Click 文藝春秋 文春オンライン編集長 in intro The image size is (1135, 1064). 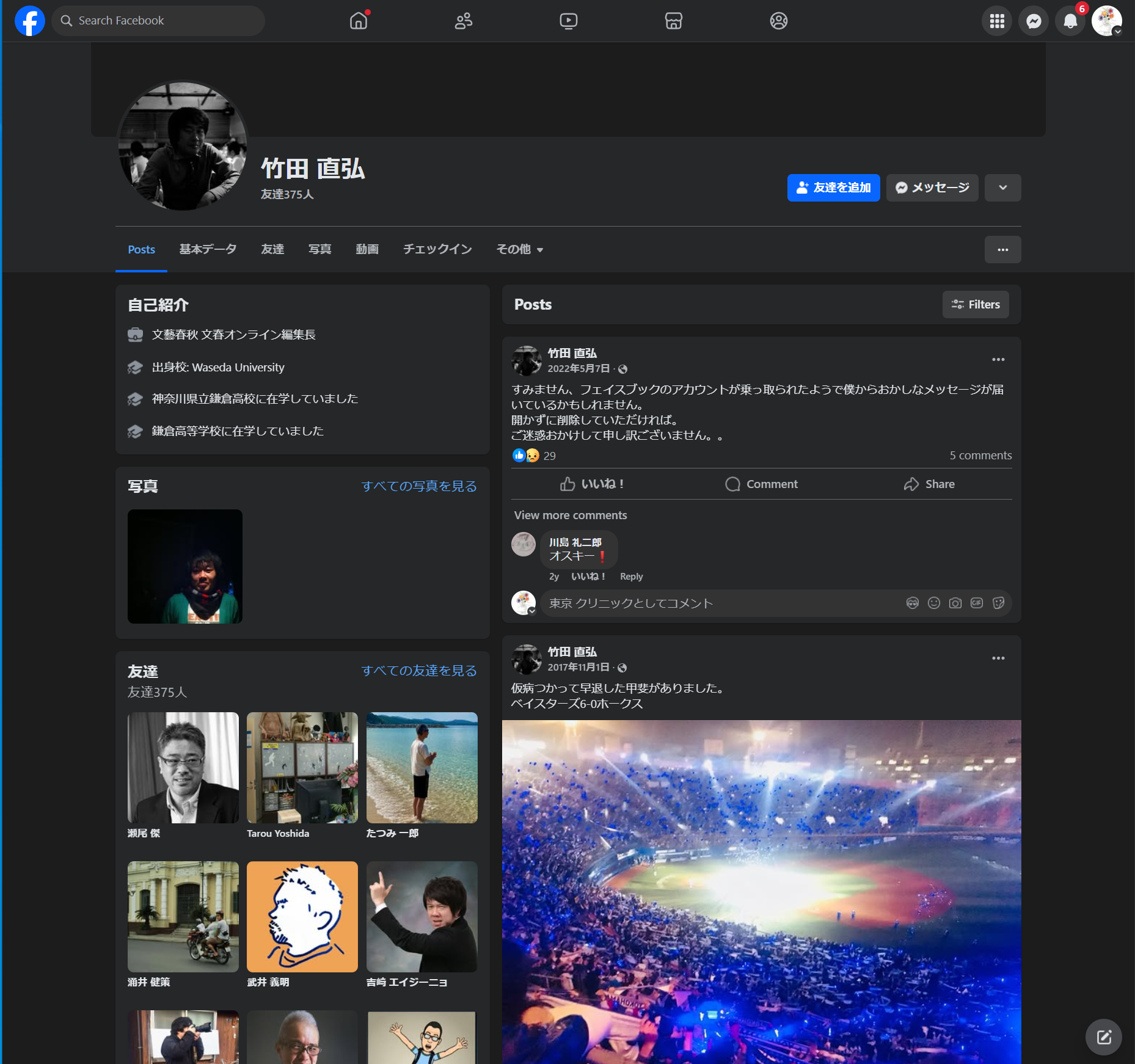tap(233, 335)
